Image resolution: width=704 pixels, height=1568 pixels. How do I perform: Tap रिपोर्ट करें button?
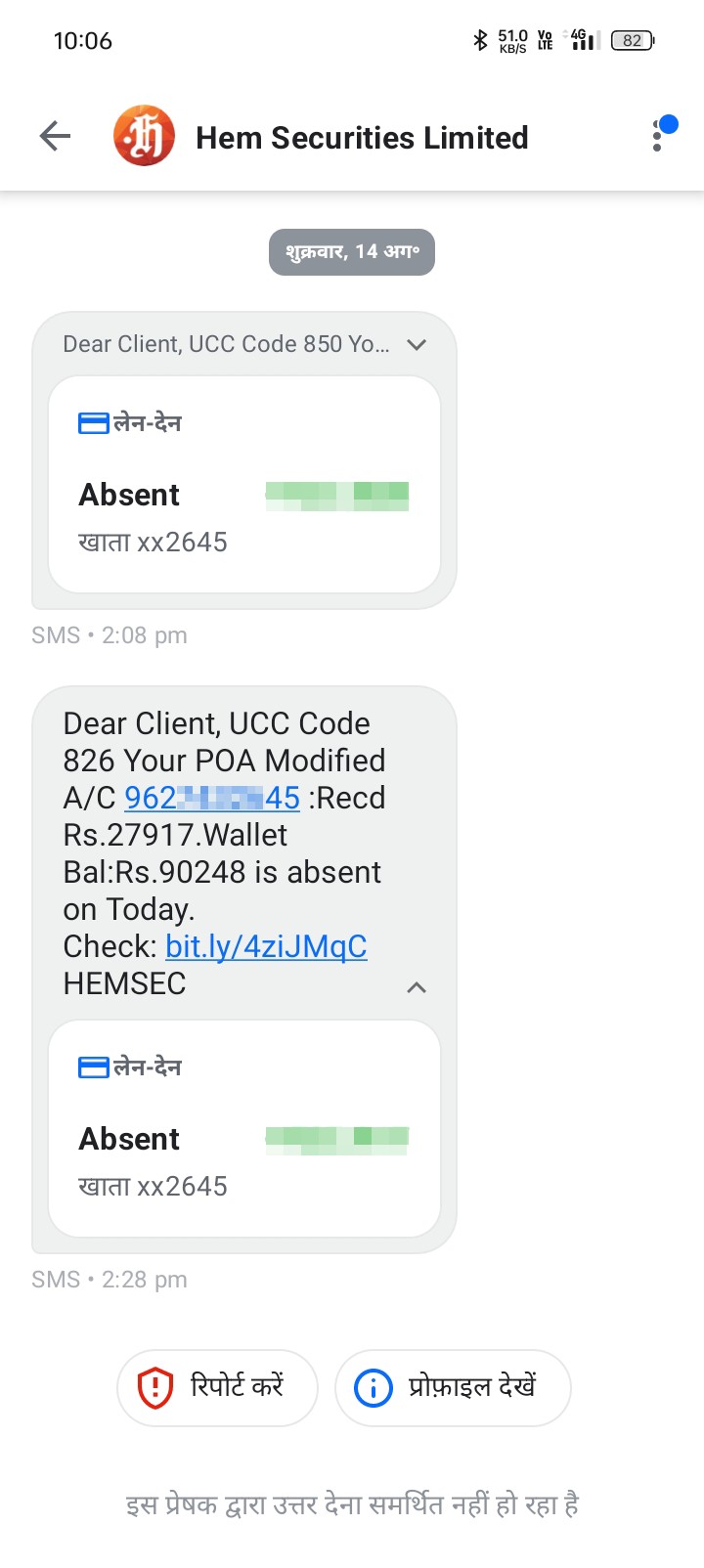(x=217, y=1388)
